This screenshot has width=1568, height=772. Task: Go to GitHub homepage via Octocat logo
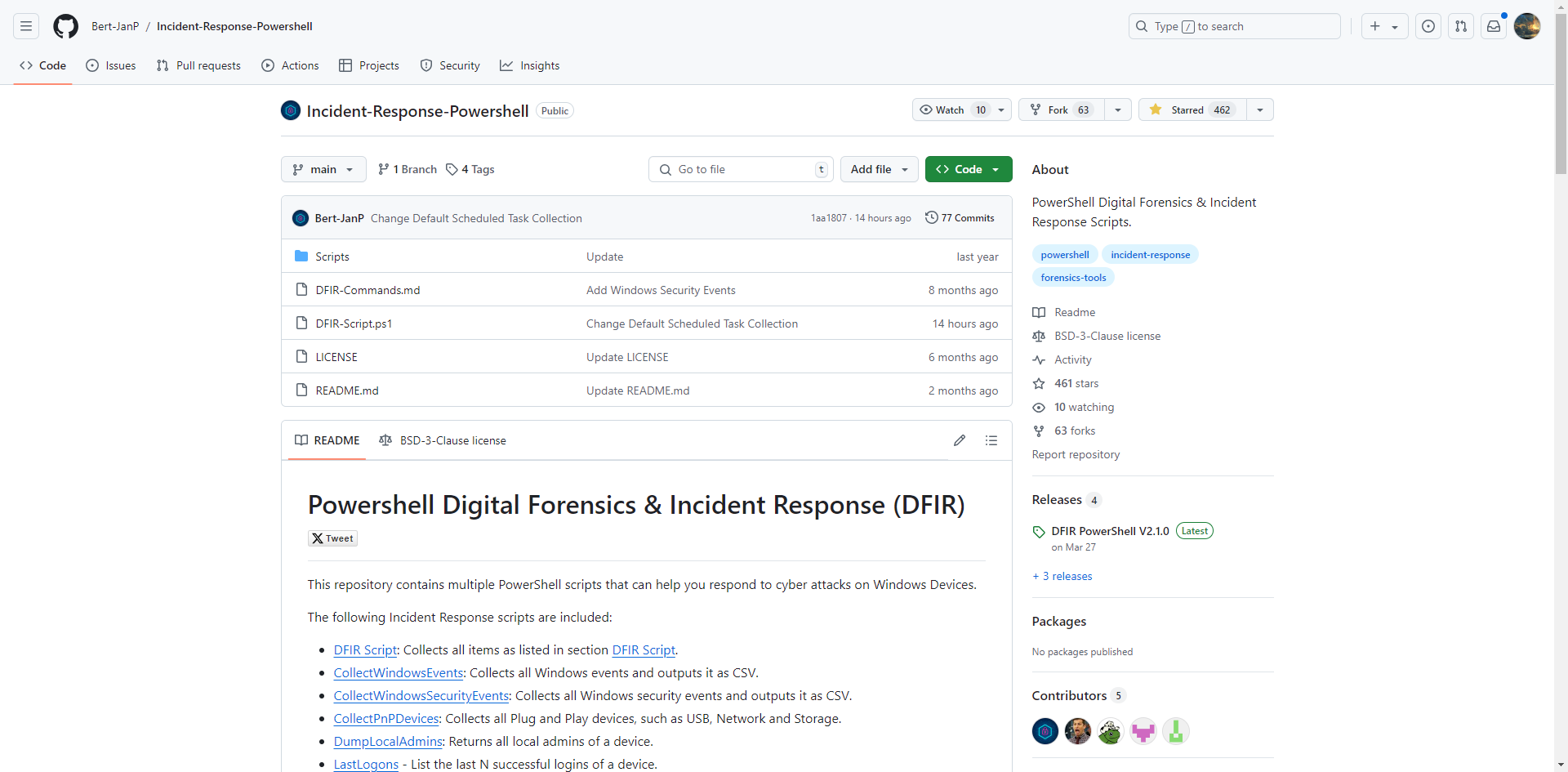[x=65, y=26]
